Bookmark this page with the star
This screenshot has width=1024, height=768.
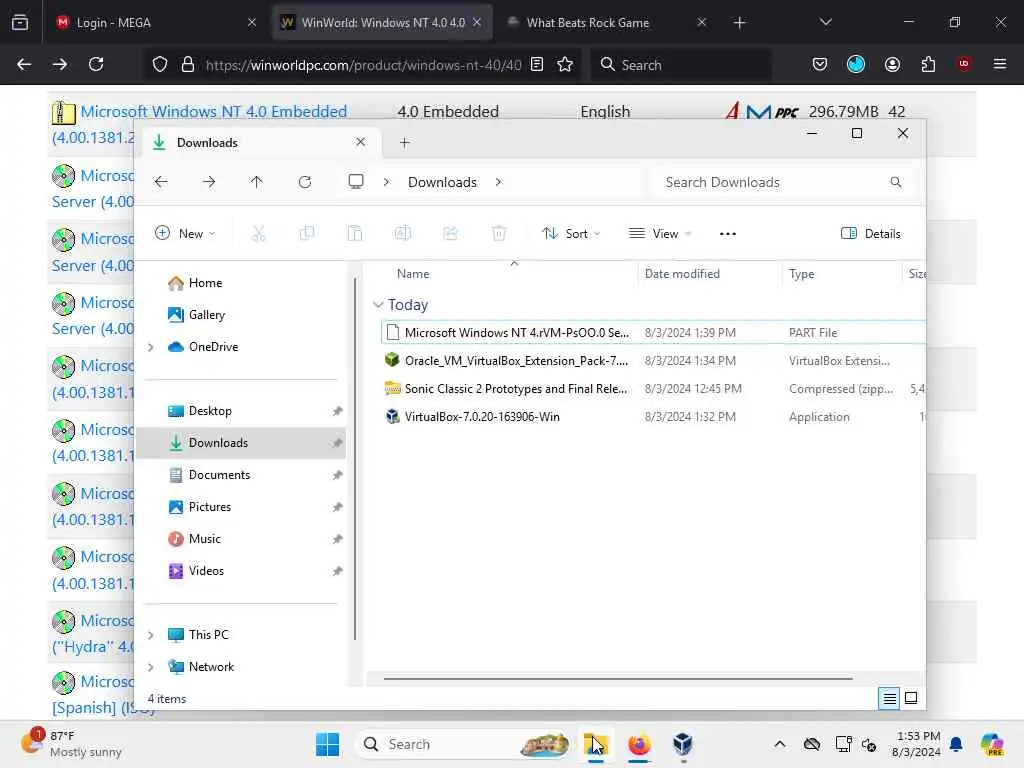tap(565, 64)
